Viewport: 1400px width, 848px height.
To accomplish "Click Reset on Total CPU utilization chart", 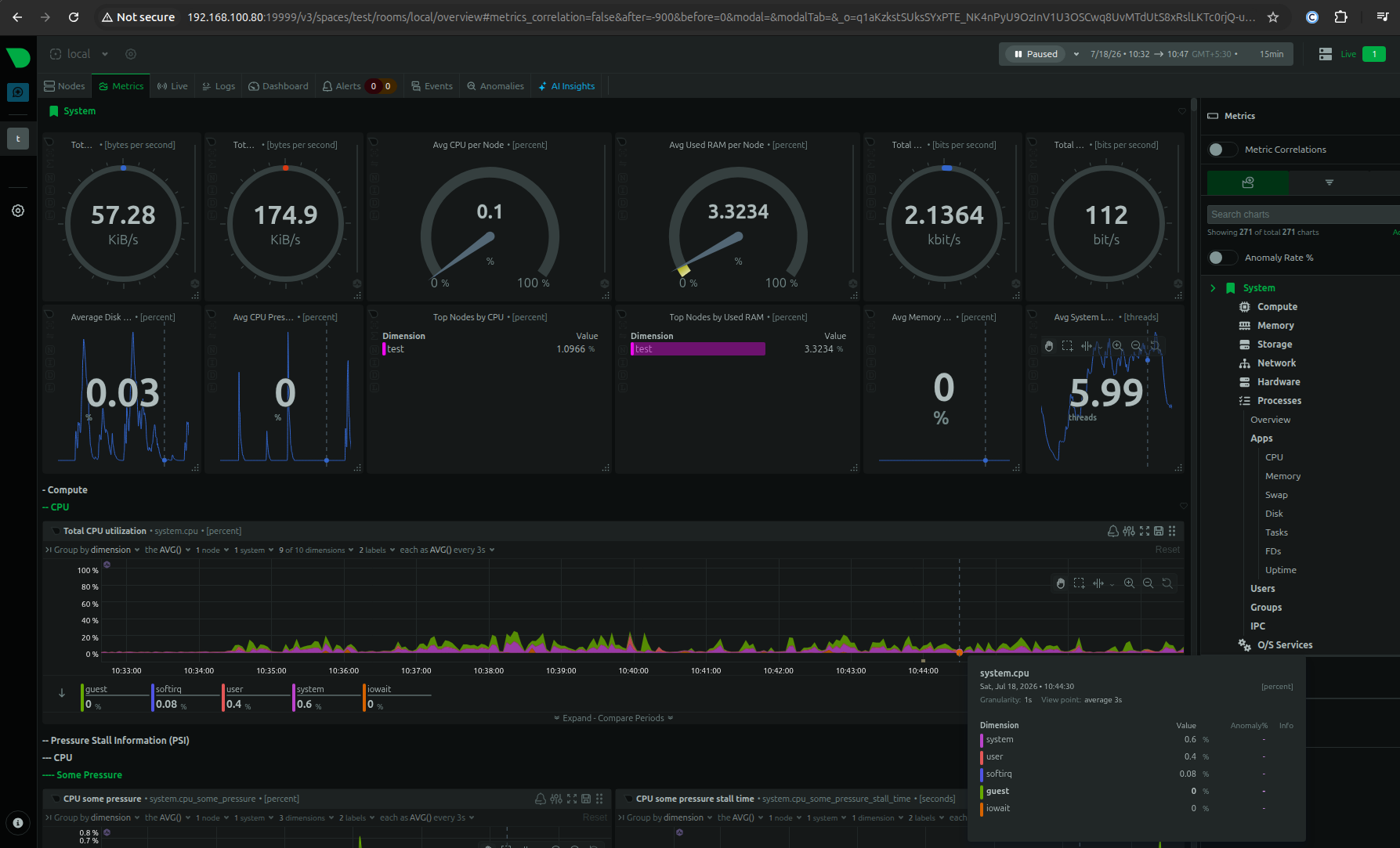I will [1167, 550].
